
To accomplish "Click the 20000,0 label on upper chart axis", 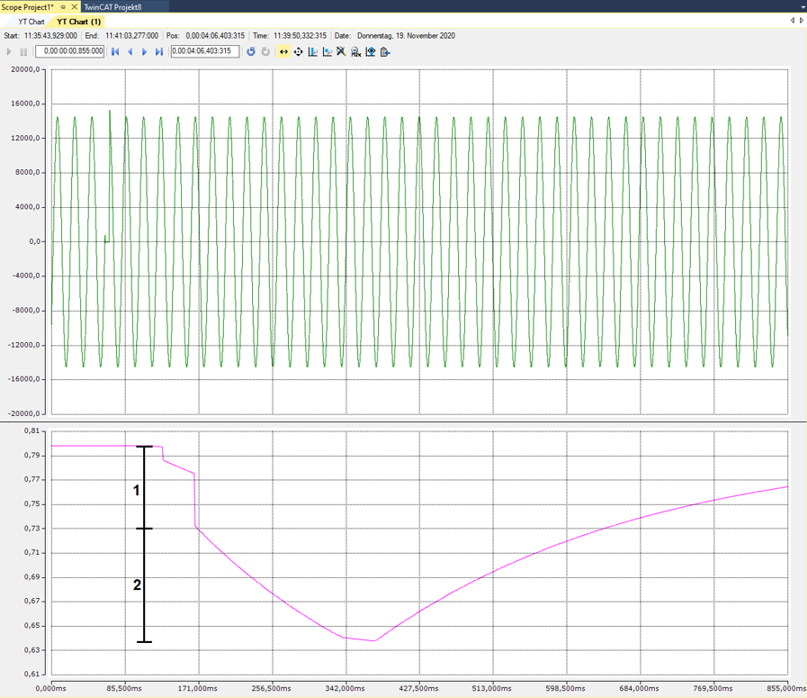I will click(25, 69).
